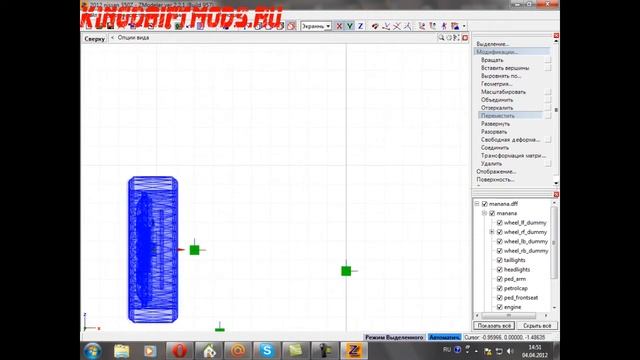
Task: Expand the Выровнять по submenu
Action: point(500,76)
